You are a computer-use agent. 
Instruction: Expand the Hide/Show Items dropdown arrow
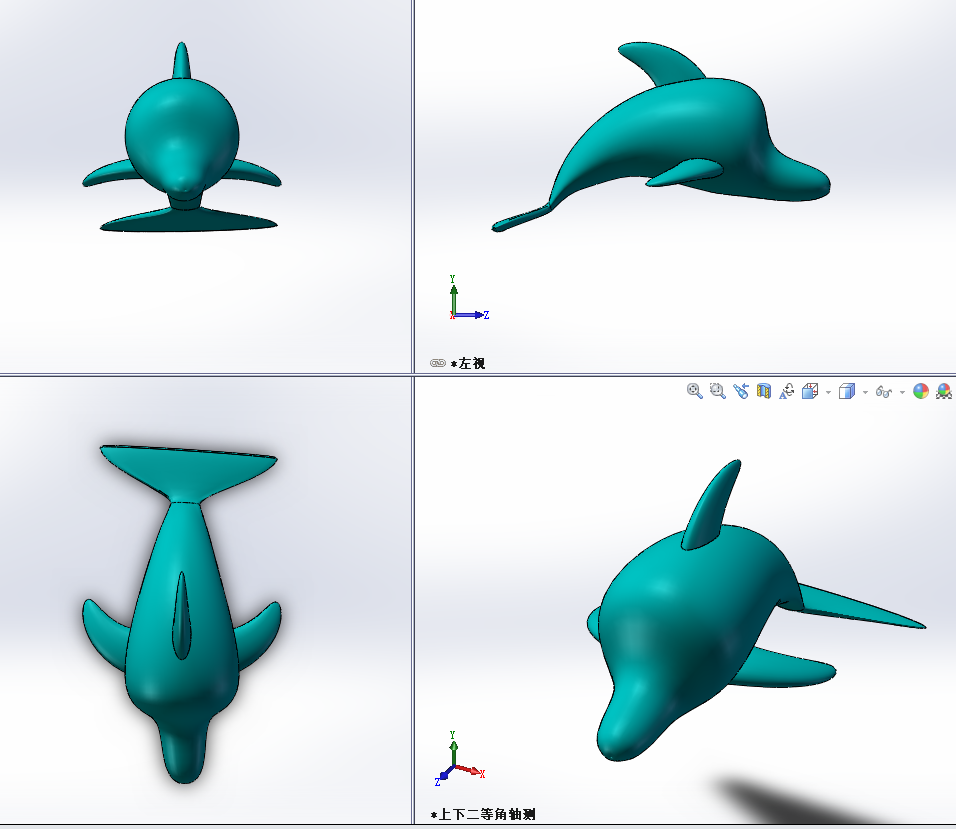tap(902, 391)
